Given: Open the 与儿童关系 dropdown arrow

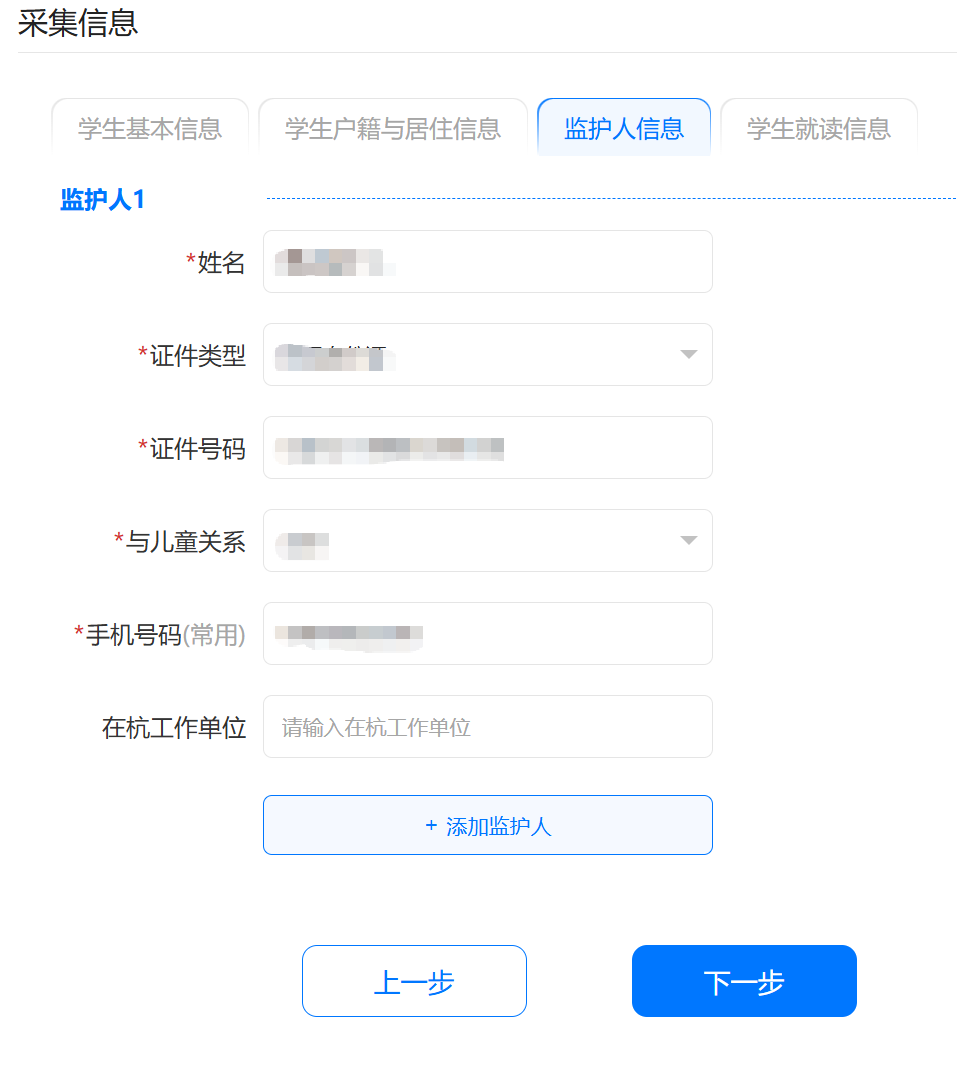Looking at the screenshot, I should pyautogui.click(x=688, y=540).
